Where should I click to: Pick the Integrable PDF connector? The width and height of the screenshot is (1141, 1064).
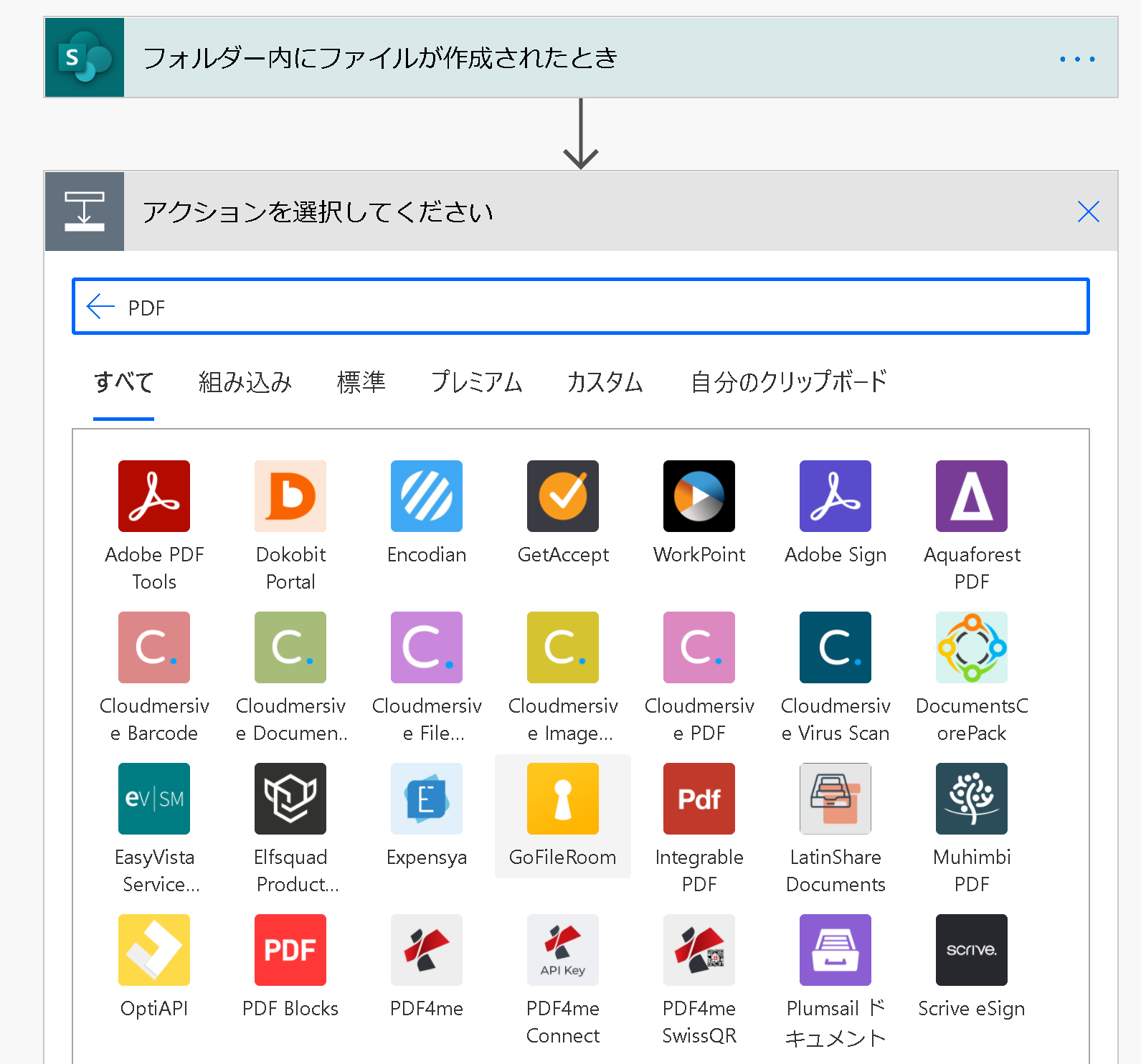699,799
